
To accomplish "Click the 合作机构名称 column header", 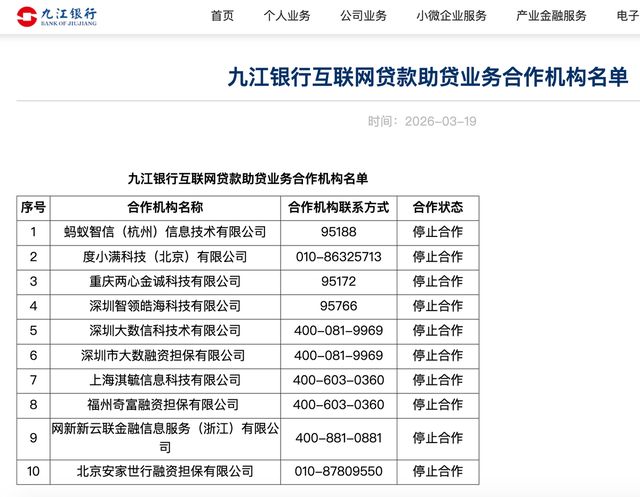I will [x=165, y=208].
